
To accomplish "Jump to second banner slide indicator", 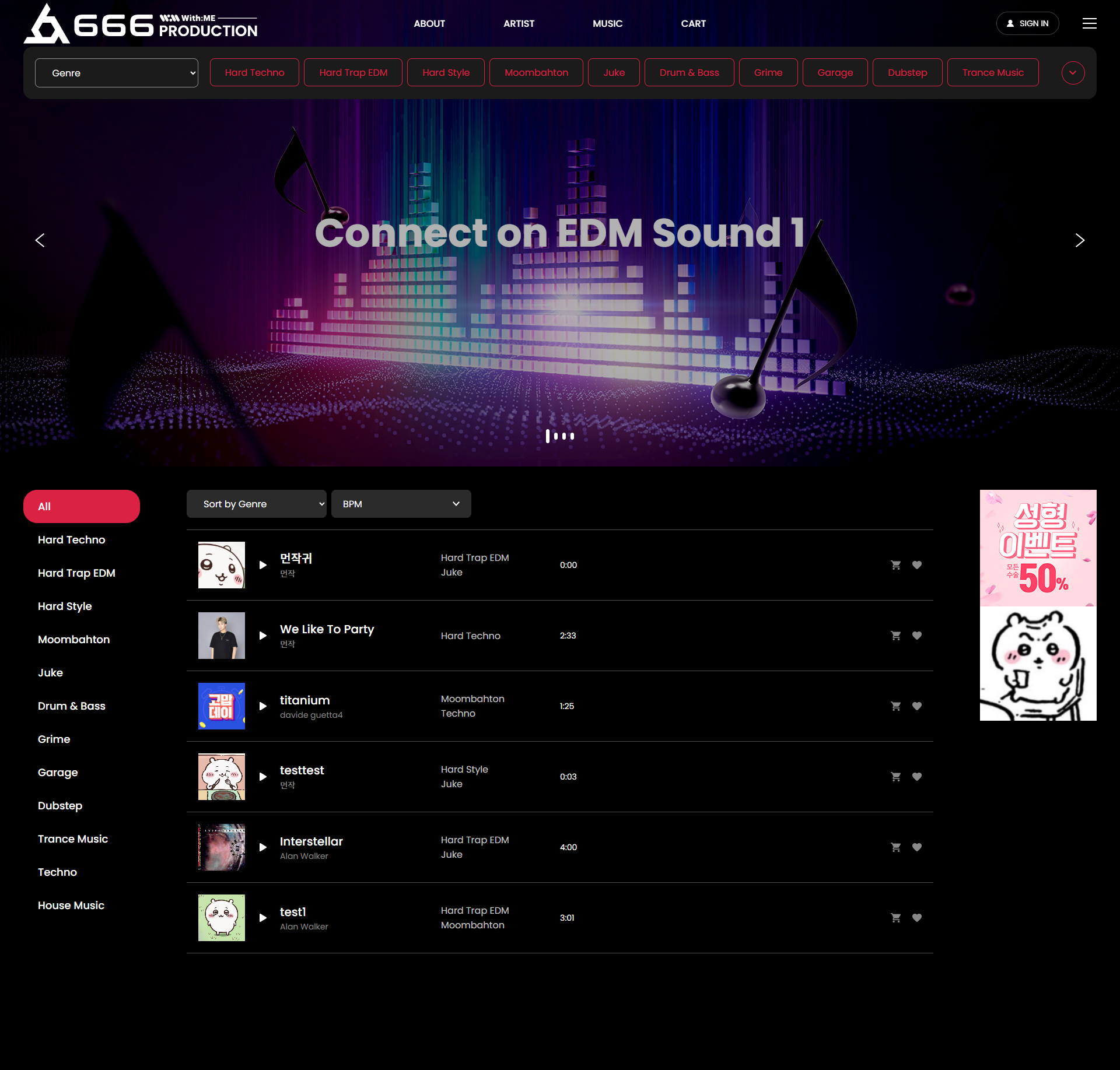I will 556,436.
